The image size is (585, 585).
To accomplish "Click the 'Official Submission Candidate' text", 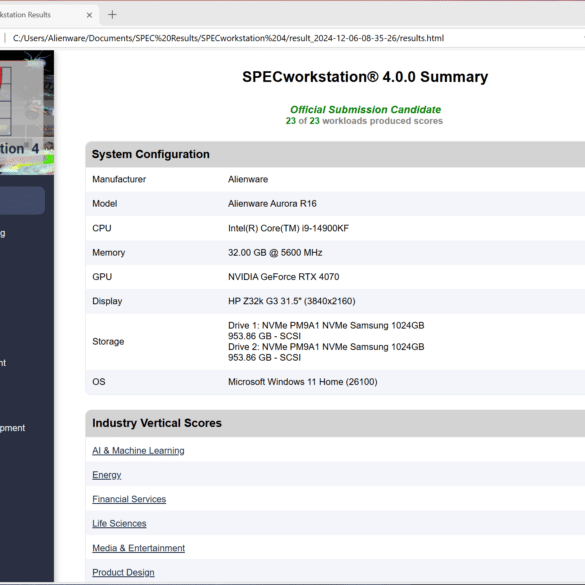I will pyautogui.click(x=365, y=110).
